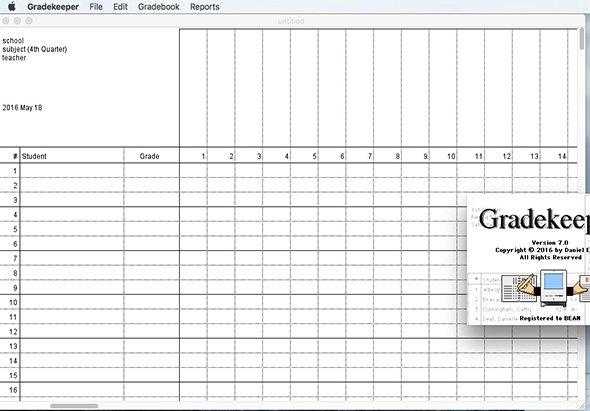Select assignment column header 5
Image resolution: width=590 pixels, height=411 pixels.
tap(304, 156)
